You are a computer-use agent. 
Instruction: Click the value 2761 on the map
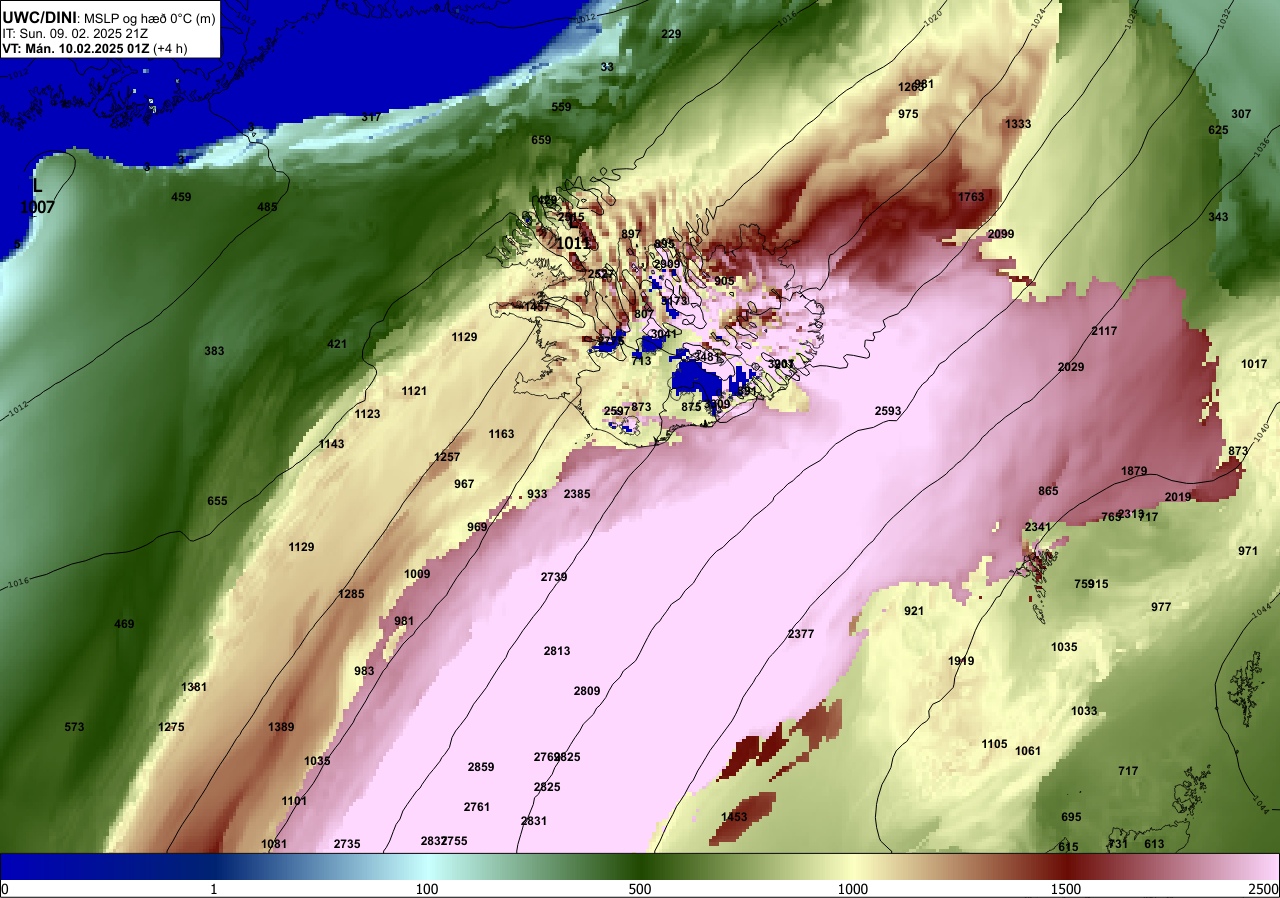(477, 807)
